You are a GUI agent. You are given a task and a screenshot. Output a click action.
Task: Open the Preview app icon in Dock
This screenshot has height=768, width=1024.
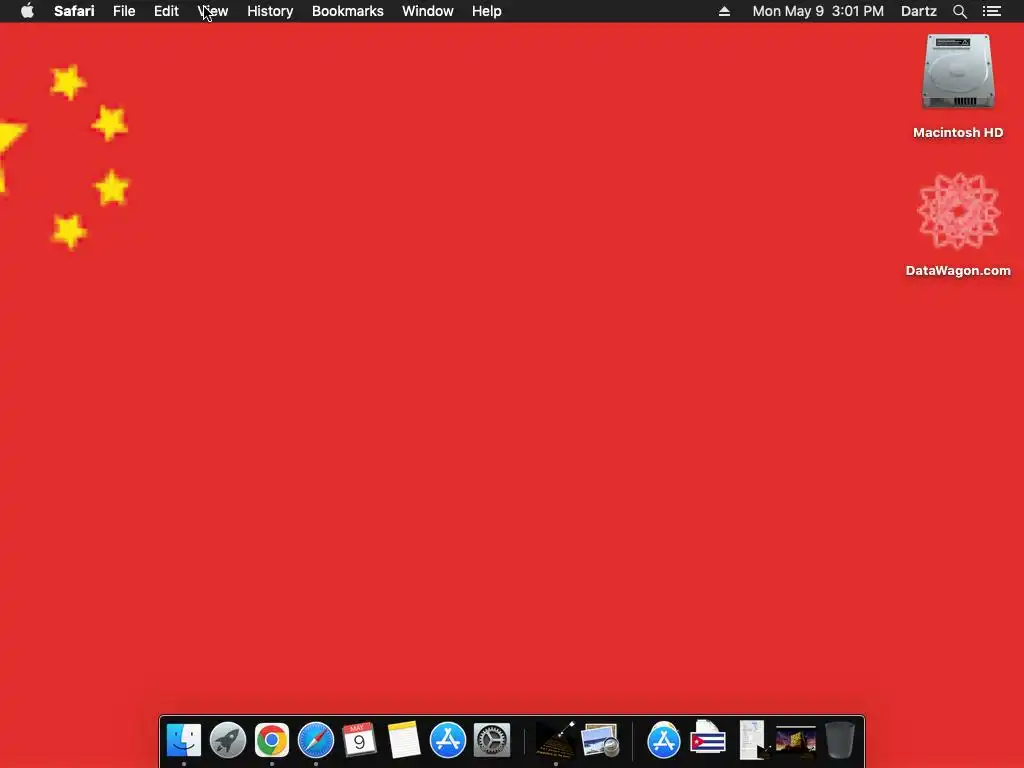click(600, 740)
